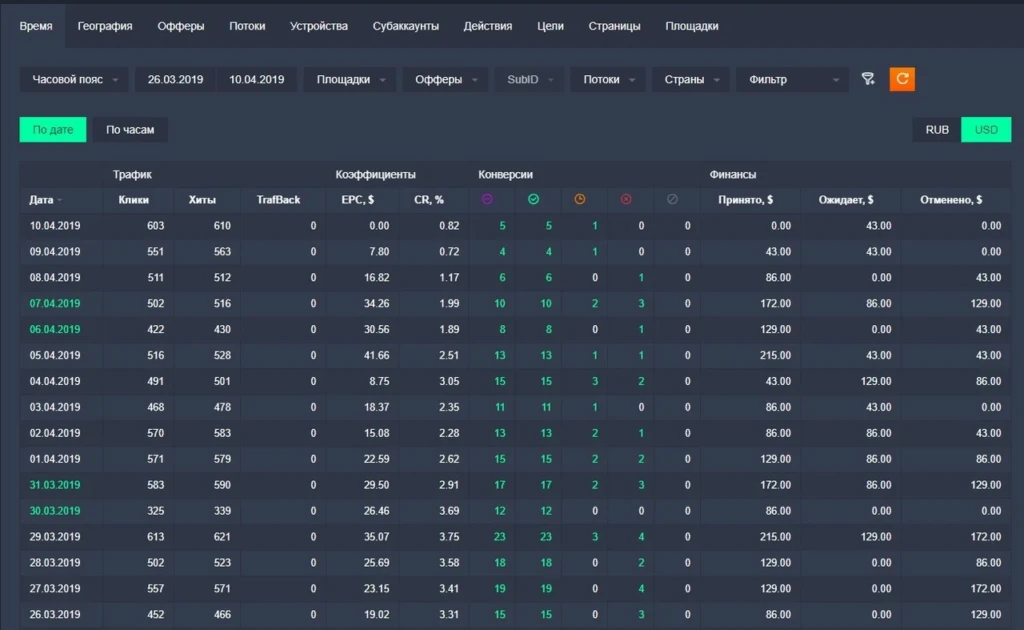Open the Фильтр dropdown
Image resolution: width=1024 pixels, height=630 pixels.
(792, 79)
